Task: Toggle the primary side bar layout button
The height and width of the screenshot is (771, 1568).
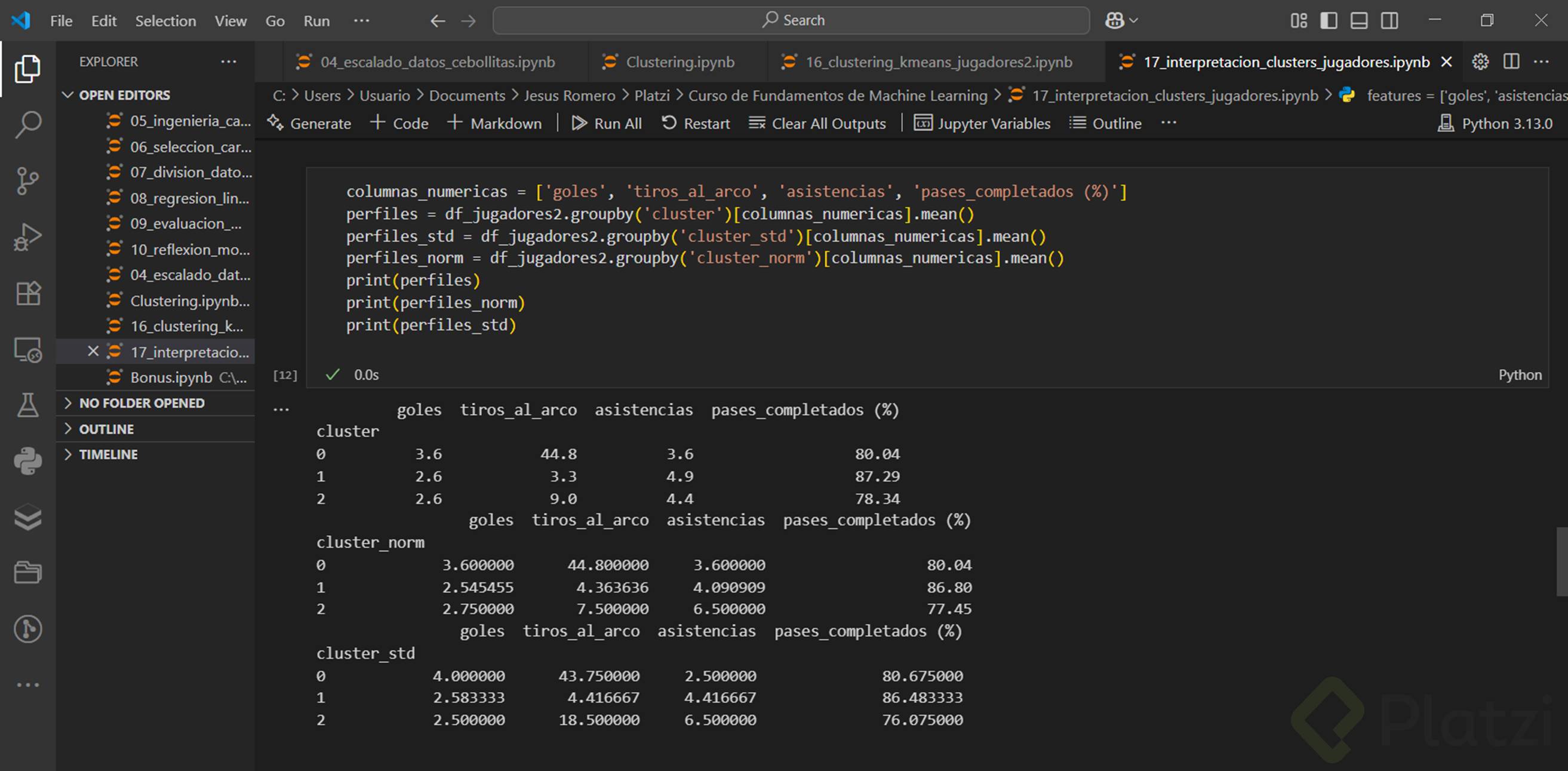Action: point(1329,21)
